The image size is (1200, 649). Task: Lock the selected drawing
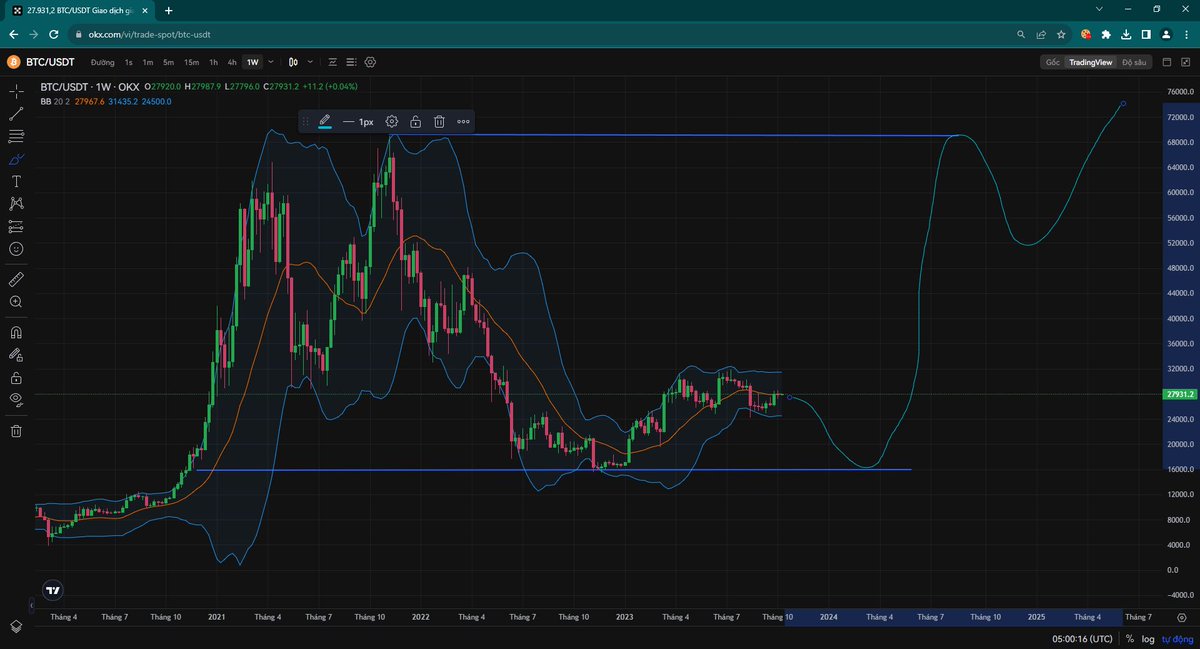coord(415,122)
